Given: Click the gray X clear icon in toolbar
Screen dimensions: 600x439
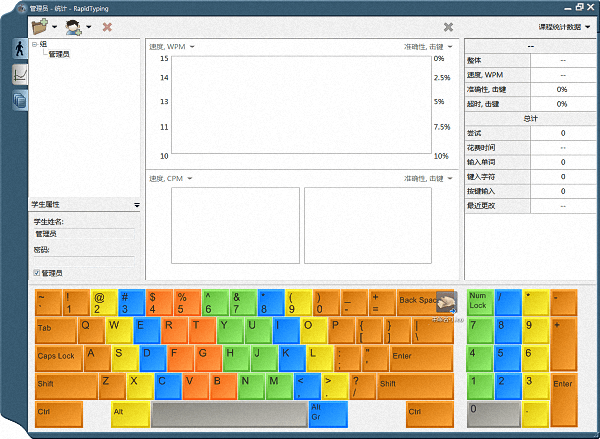Looking at the screenshot, I should click(x=448, y=27).
